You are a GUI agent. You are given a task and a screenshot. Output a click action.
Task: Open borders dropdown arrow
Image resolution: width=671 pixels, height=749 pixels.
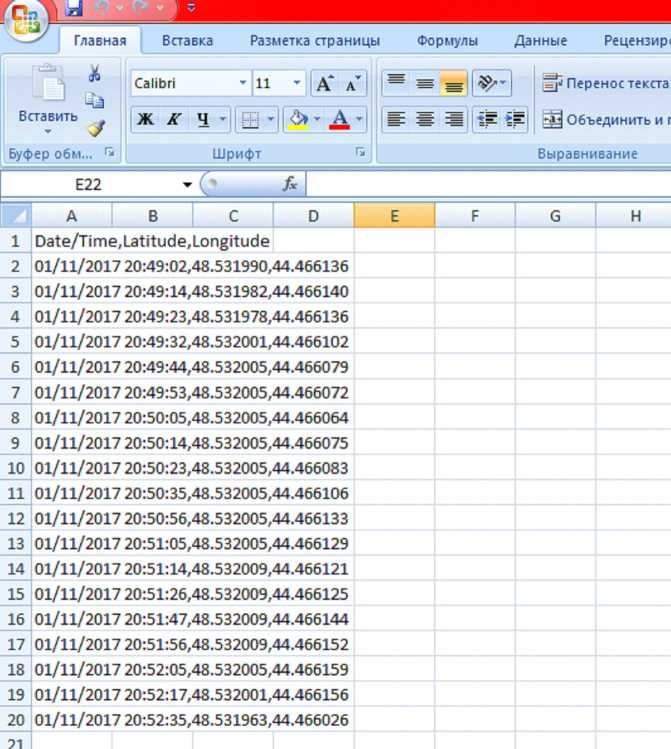tap(271, 119)
